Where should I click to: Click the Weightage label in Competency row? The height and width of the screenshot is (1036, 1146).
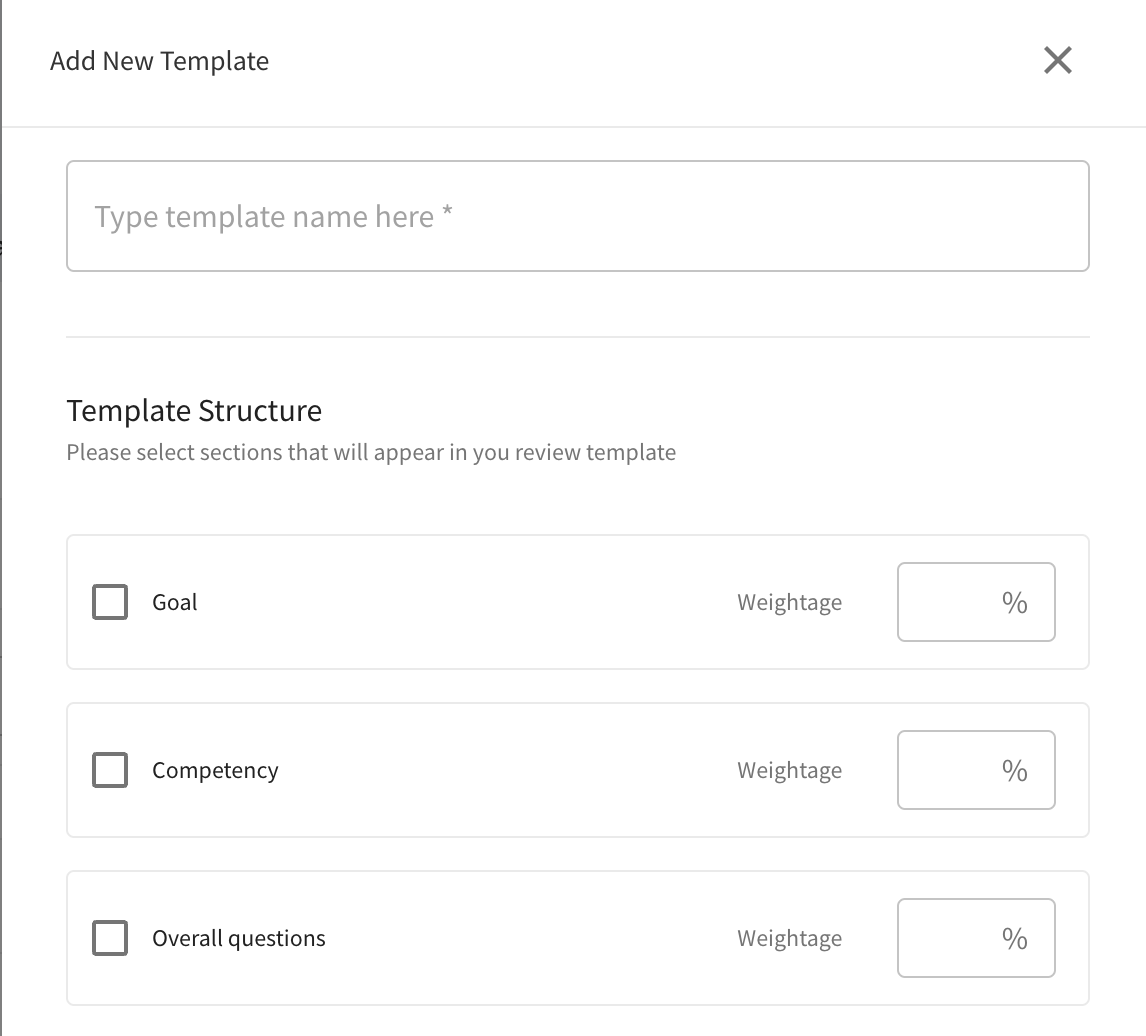789,770
